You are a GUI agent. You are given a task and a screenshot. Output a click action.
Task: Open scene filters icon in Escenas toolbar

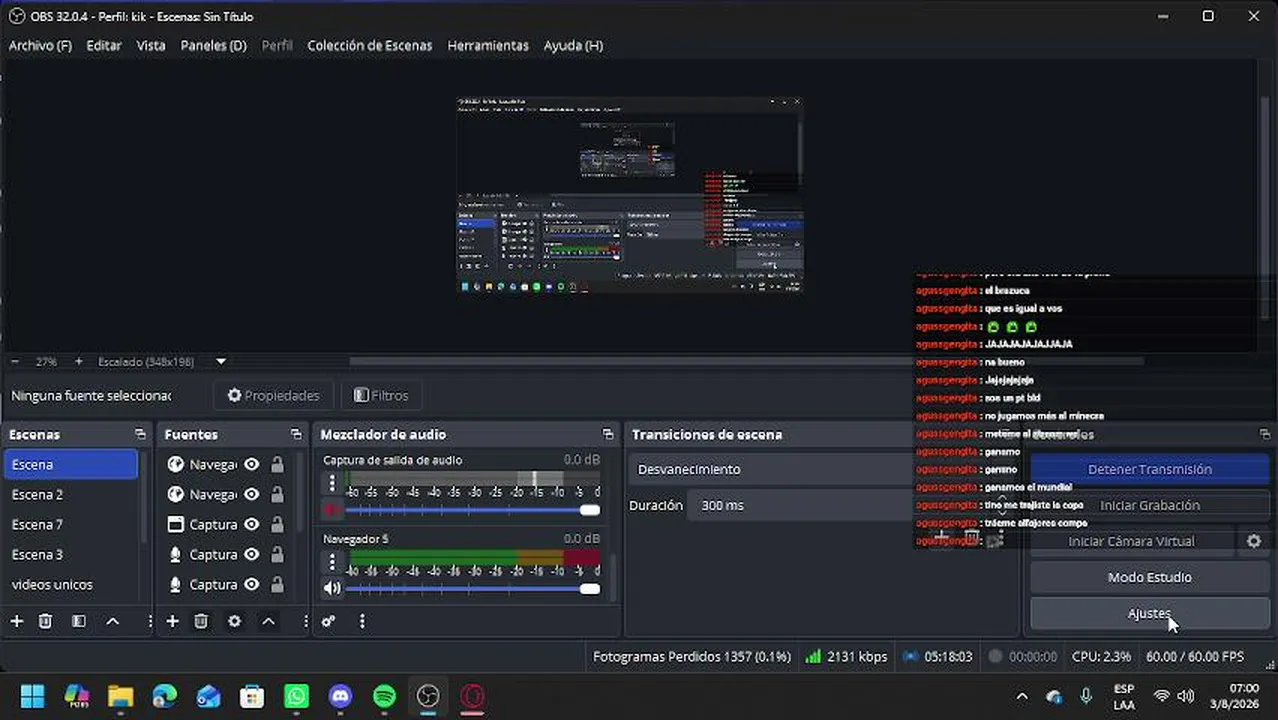pyautogui.click(x=79, y=621)
